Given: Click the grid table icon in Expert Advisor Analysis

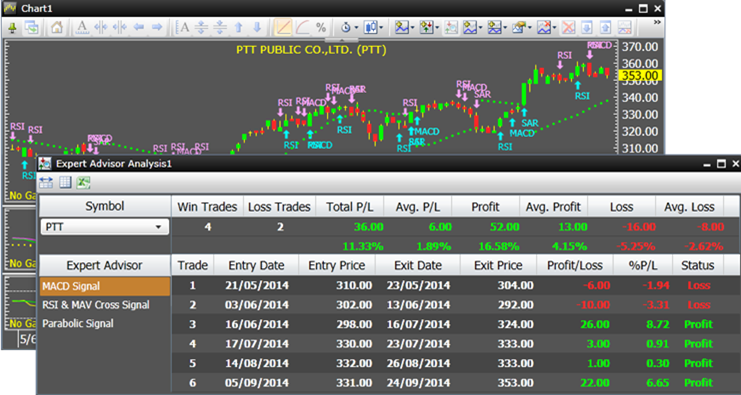Looking at the screenshot, I should pos(65,182).
